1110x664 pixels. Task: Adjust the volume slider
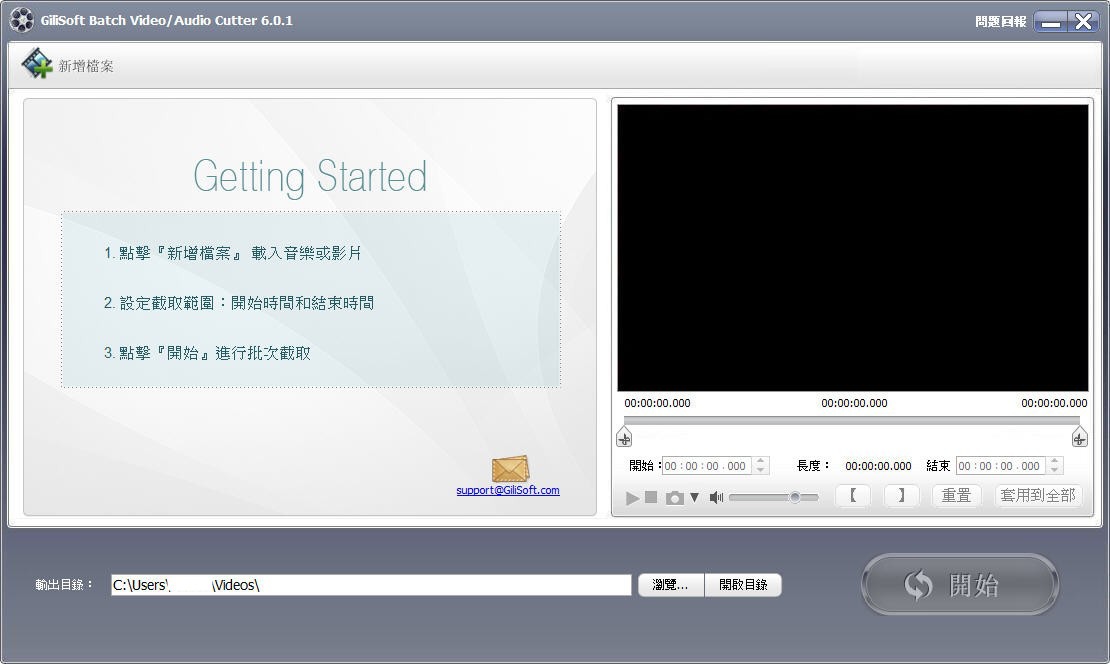click(773, 497)
